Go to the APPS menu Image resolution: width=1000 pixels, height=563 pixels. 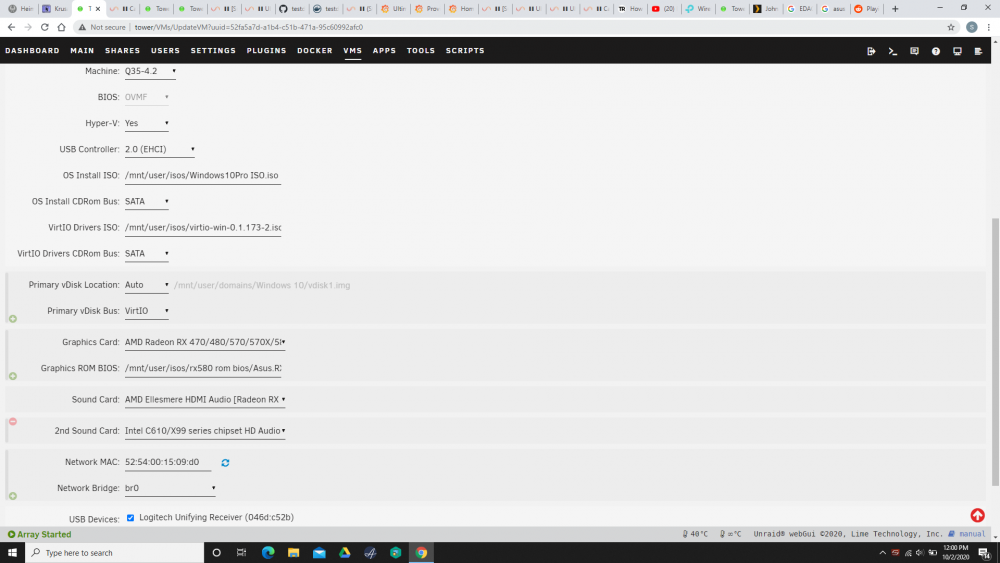tap(384, 50)
